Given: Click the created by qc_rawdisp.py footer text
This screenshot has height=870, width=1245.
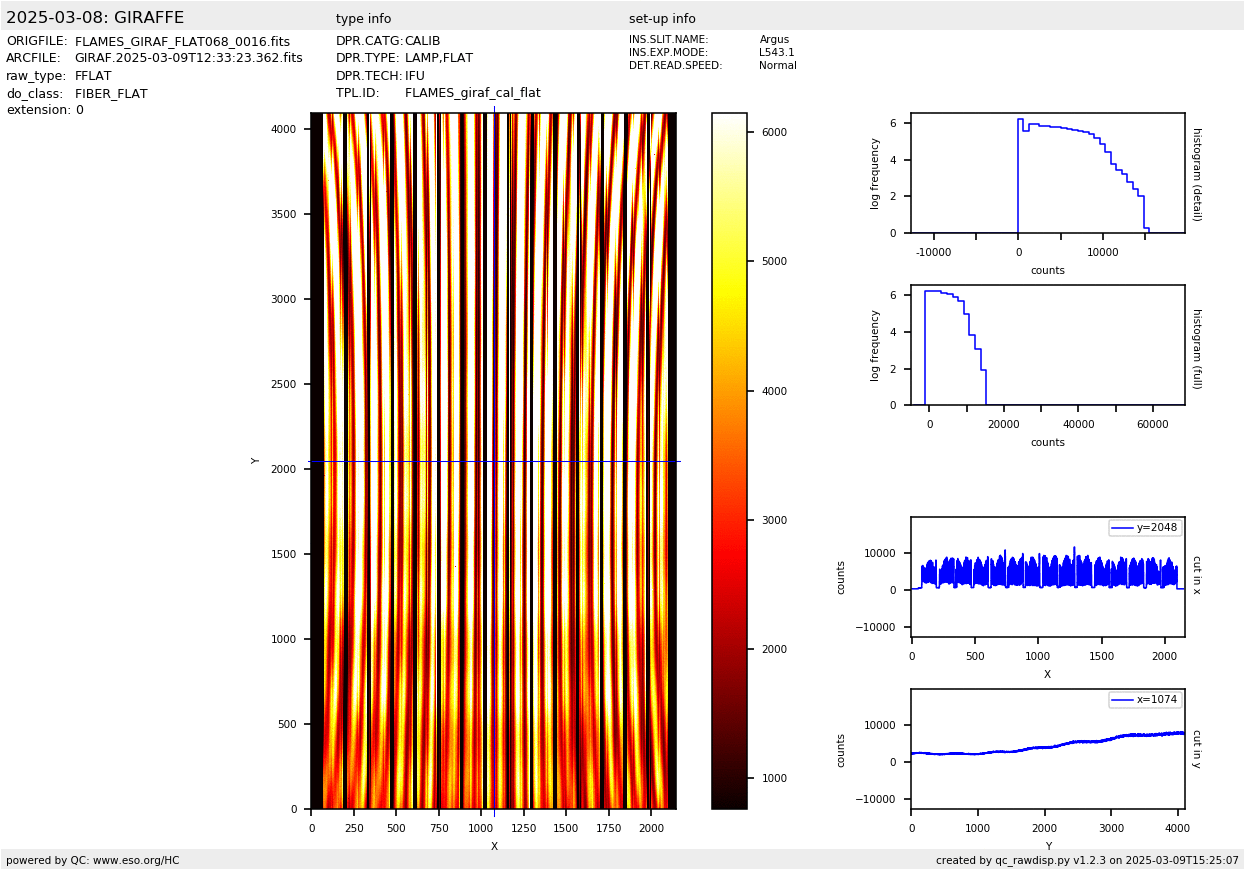Looking at the screenshot, I should (1087, 860).
